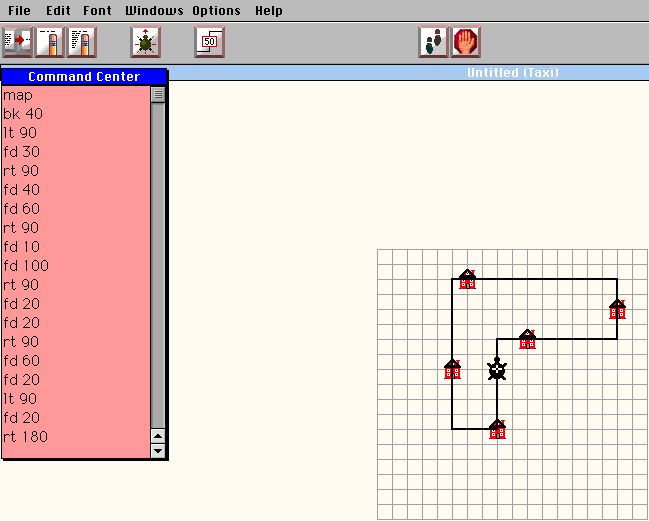Click the Command Center scroll down arrow
Image resolution: width=649 pixels, height=521 pixels.
(158, 451)
